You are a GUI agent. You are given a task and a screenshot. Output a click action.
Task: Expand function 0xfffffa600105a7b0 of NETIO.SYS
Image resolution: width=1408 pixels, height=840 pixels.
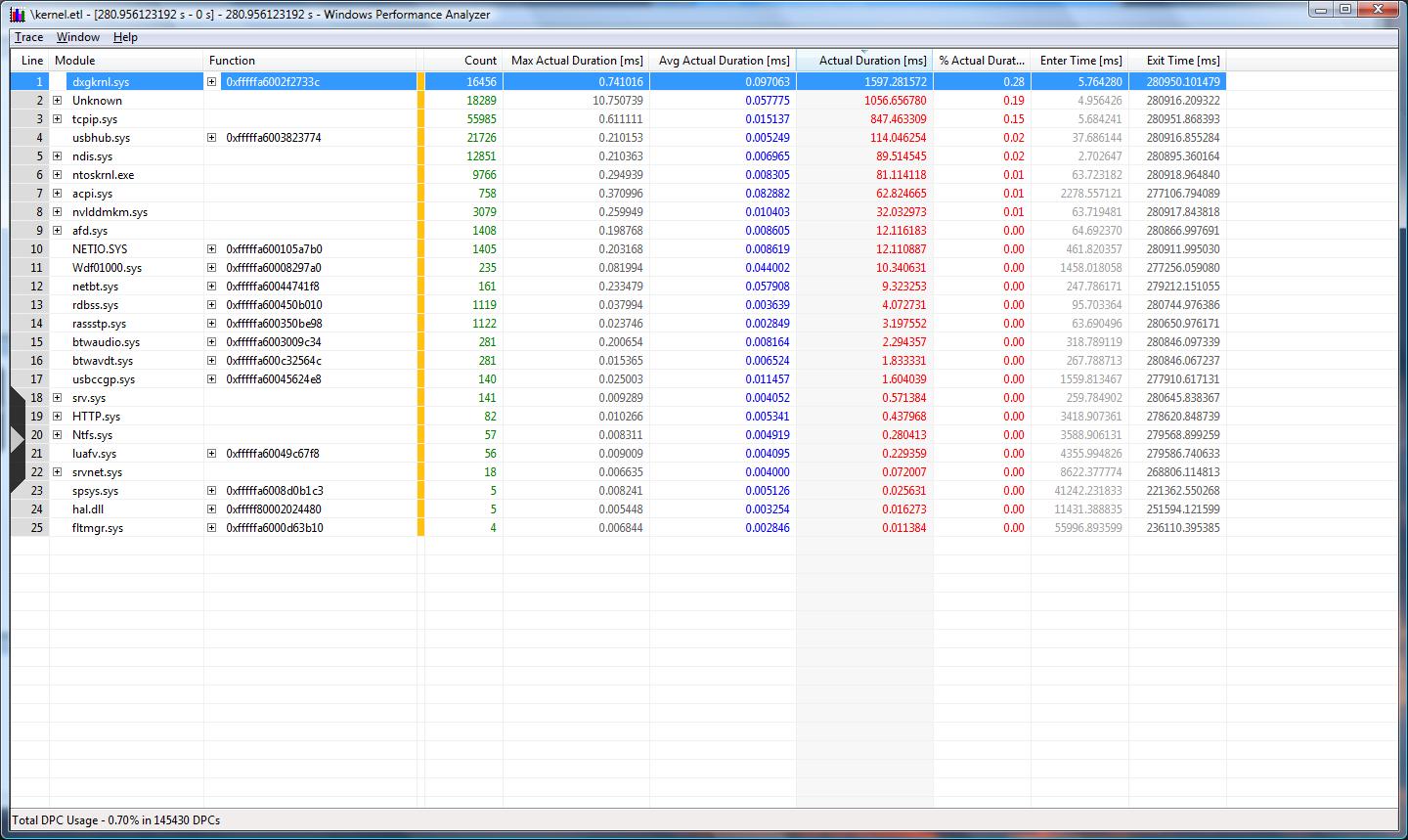tap(212, 249)
